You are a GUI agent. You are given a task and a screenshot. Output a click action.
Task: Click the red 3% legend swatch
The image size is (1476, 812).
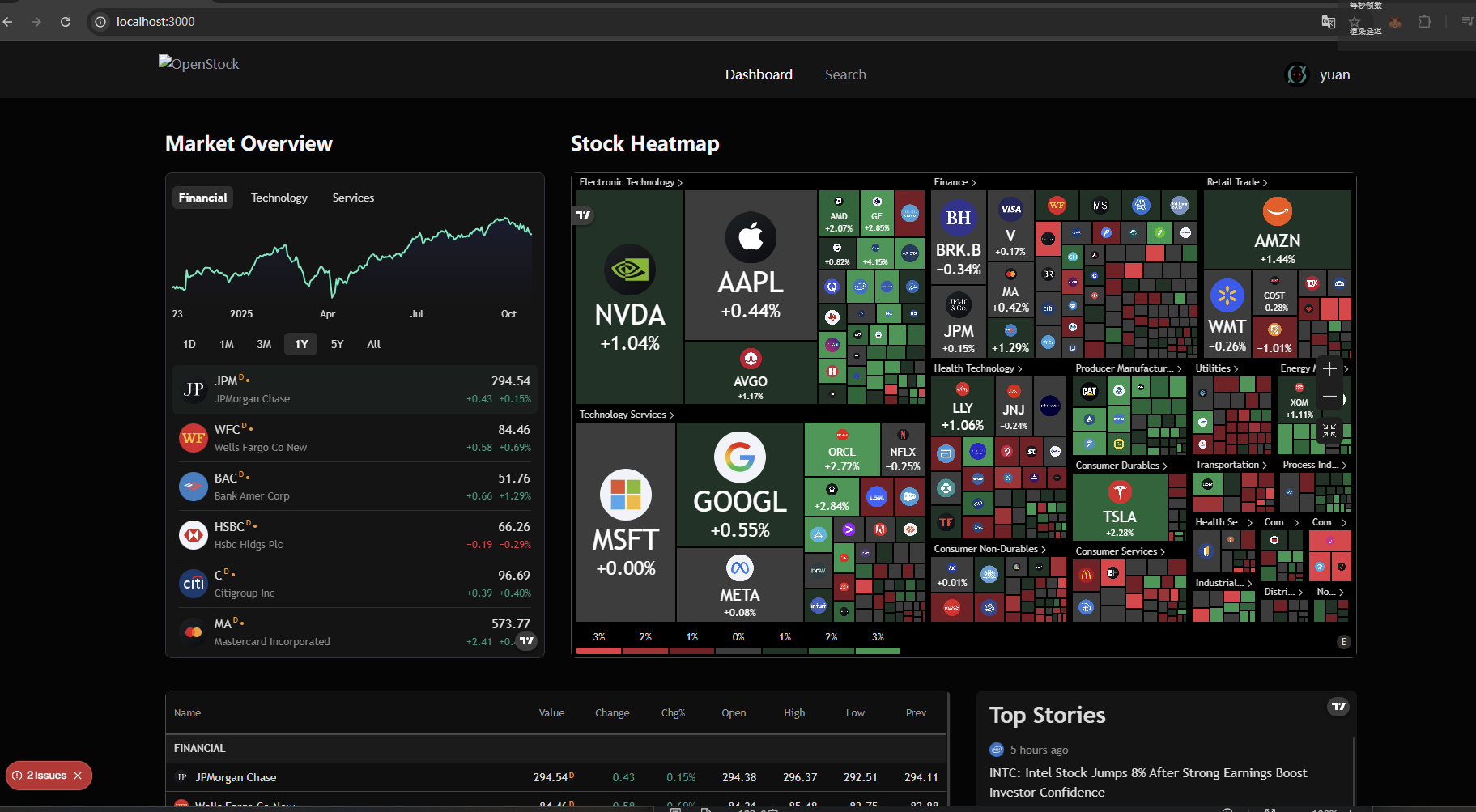[x=599, y=650]
